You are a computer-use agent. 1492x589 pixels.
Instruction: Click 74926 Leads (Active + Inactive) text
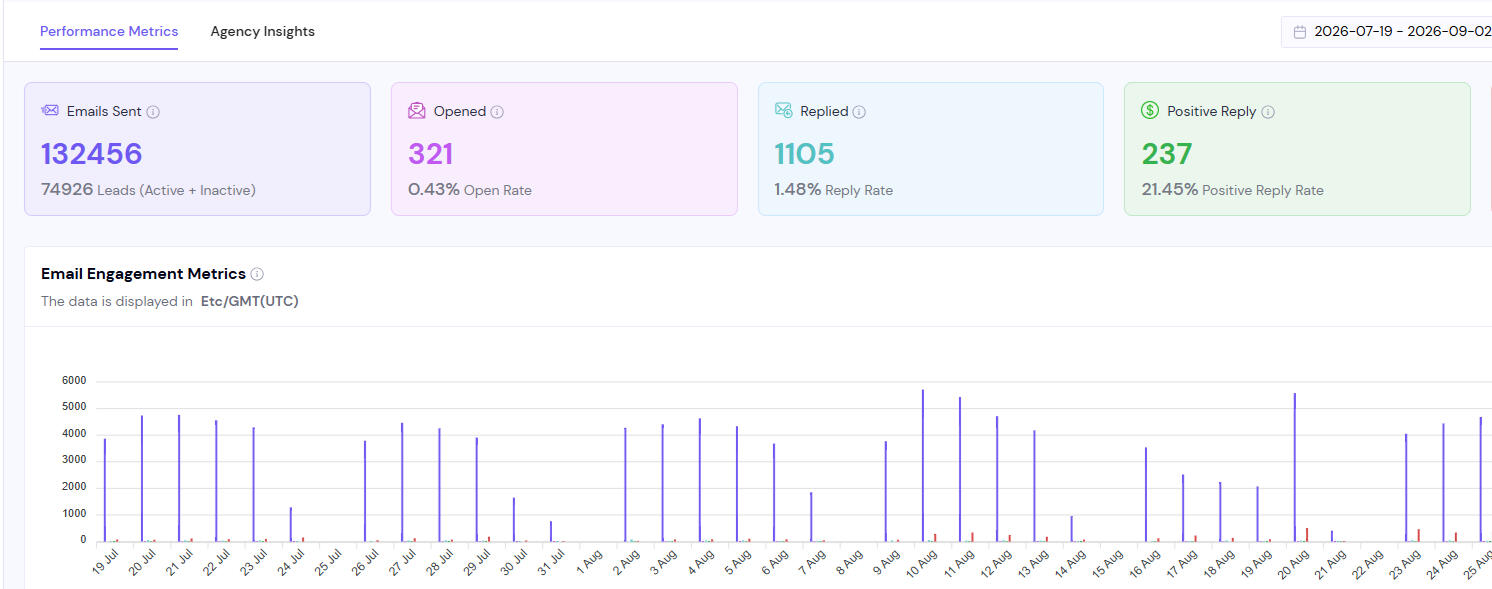click(x=148, y=190)
